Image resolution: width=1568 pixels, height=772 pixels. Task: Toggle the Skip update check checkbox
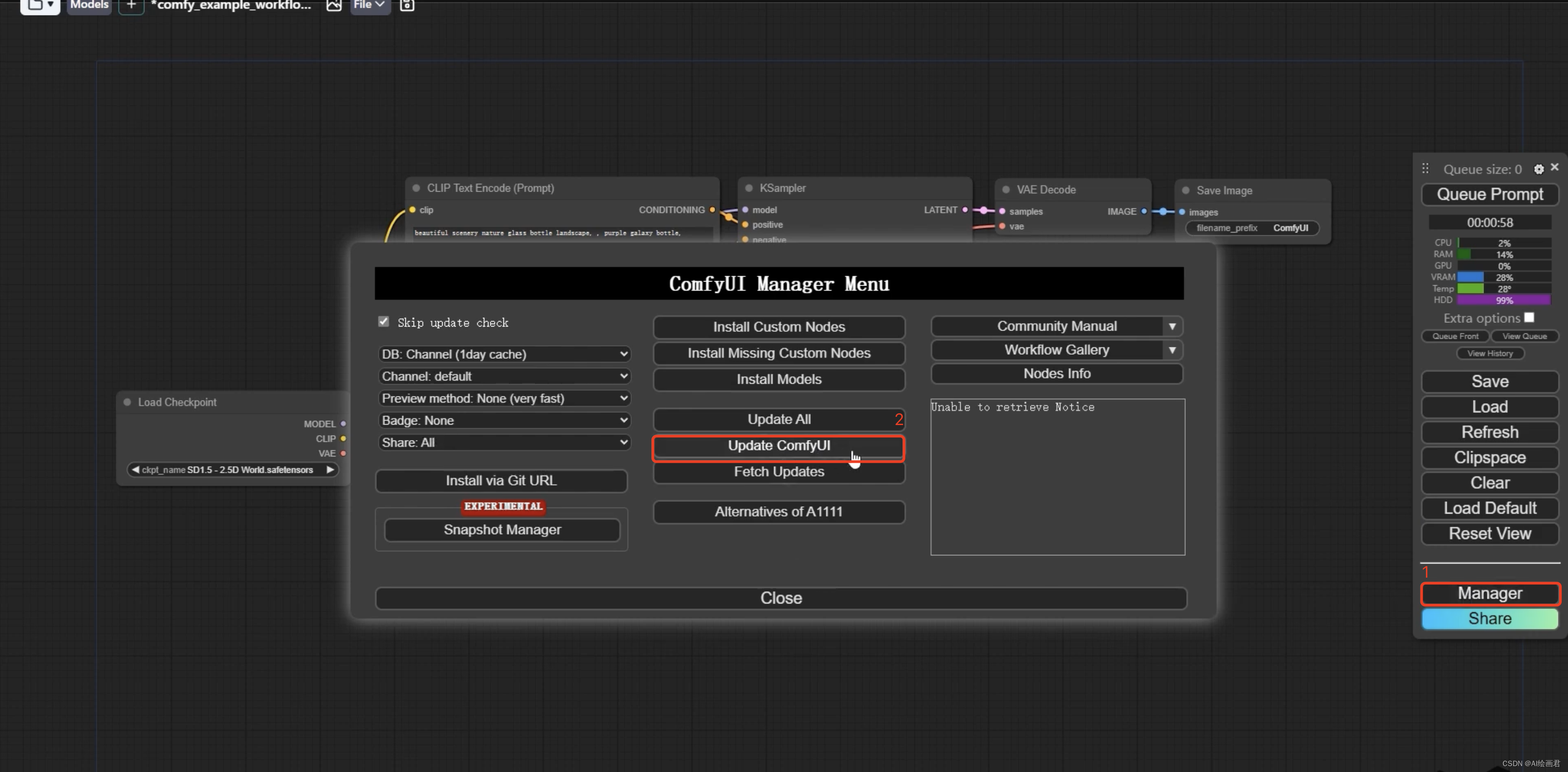point(384,321)
